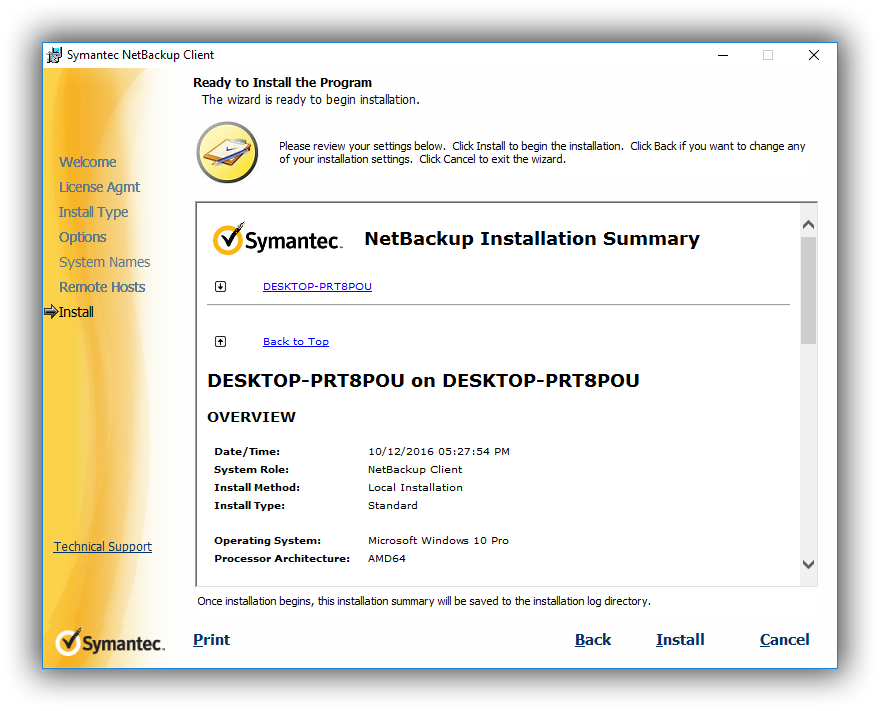The width and height of the screenshot is (880, 711).
Task: Select the current Install step label
Action: (x=76, y=312)
